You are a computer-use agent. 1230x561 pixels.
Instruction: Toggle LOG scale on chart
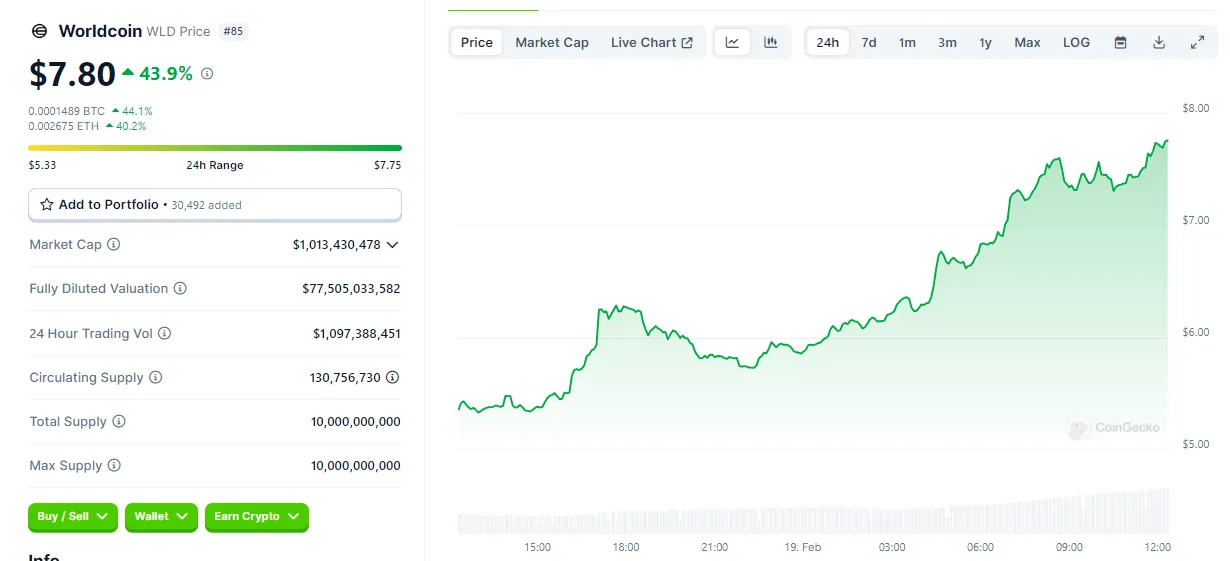click(1076, 42)
